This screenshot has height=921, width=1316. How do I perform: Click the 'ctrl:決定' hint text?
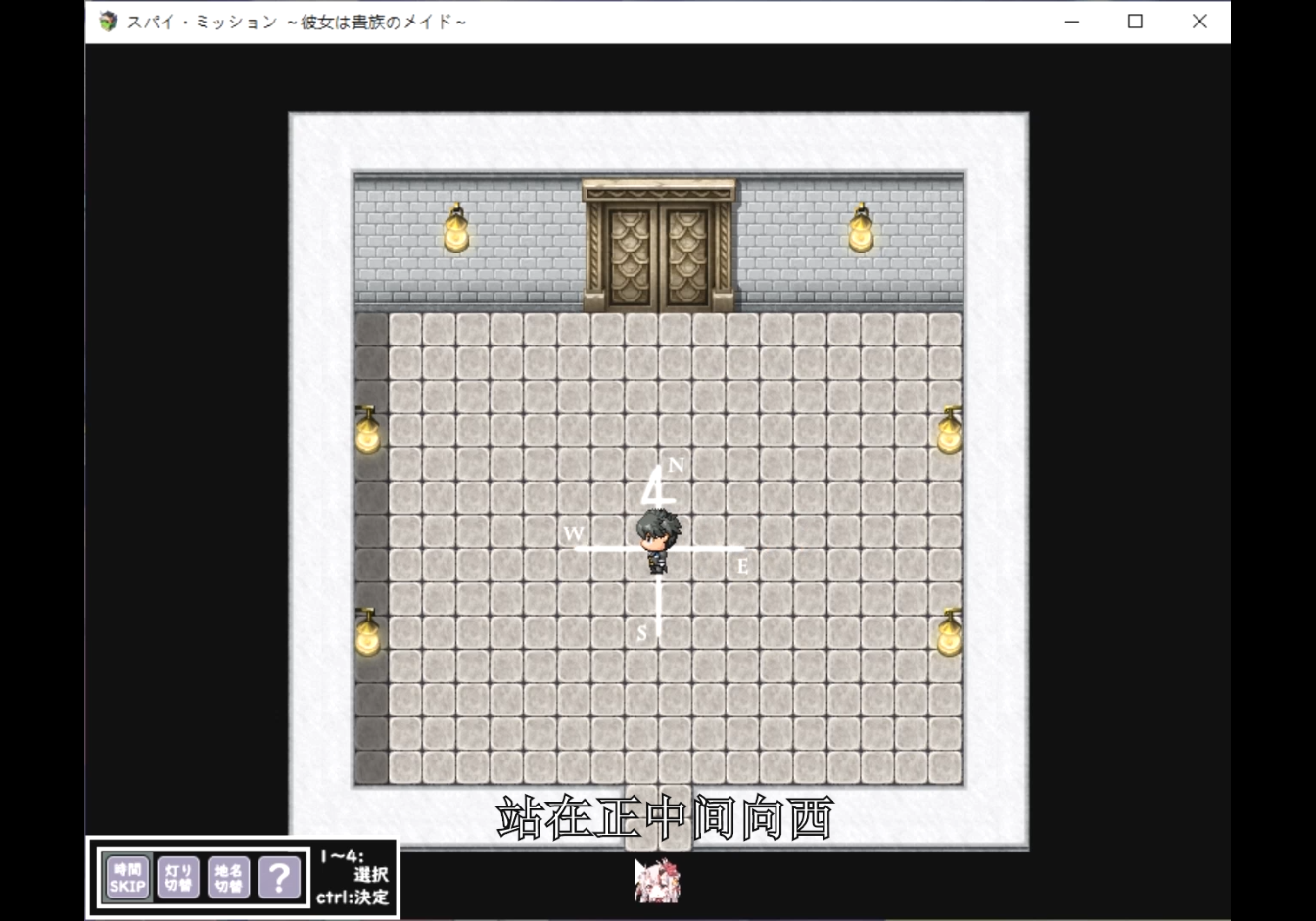[x=352, y=897]
